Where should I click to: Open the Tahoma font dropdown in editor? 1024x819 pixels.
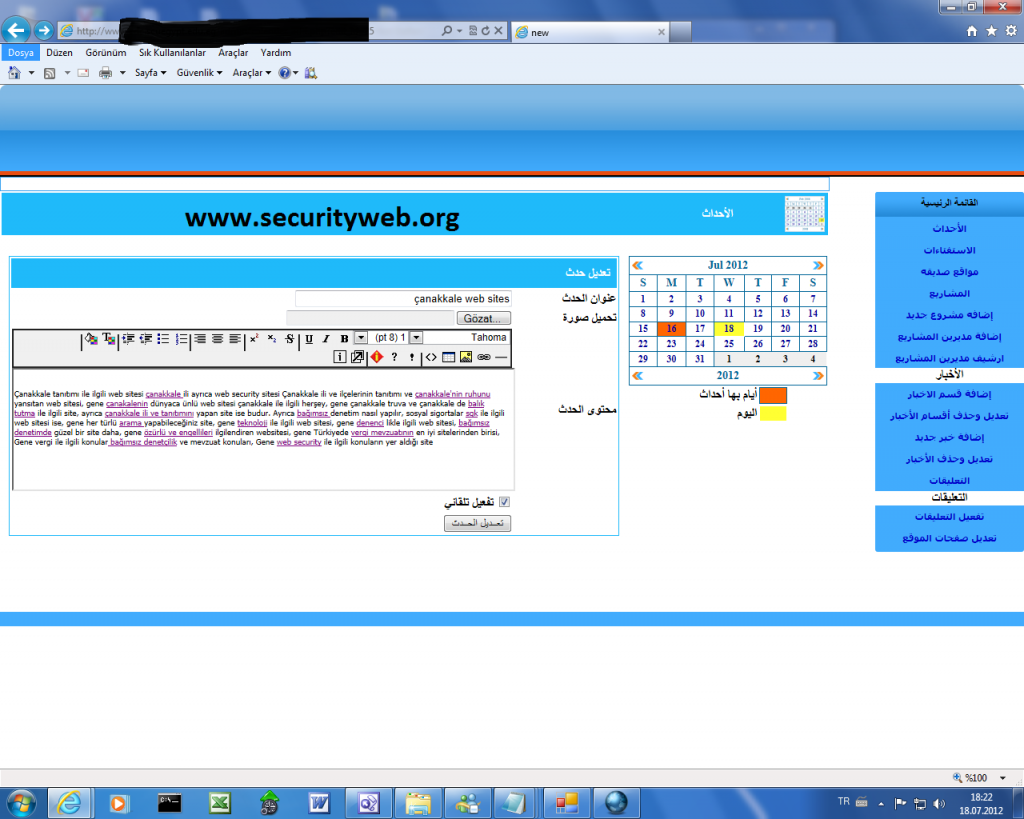pos(416,338)
